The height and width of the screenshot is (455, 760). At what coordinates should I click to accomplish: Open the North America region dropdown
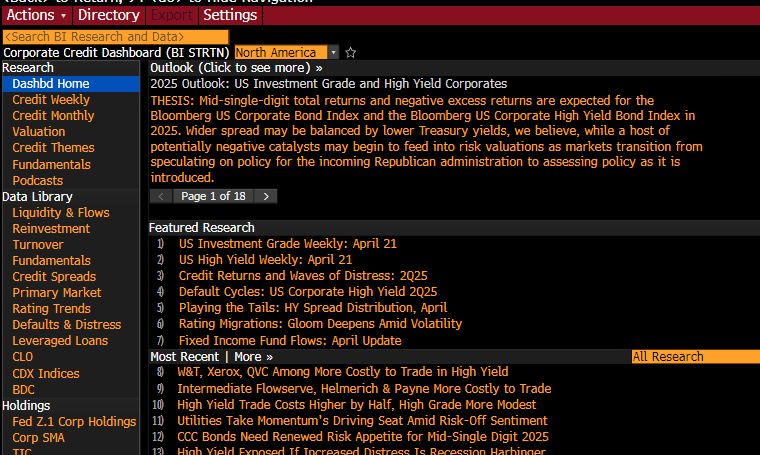pos(286,52)
